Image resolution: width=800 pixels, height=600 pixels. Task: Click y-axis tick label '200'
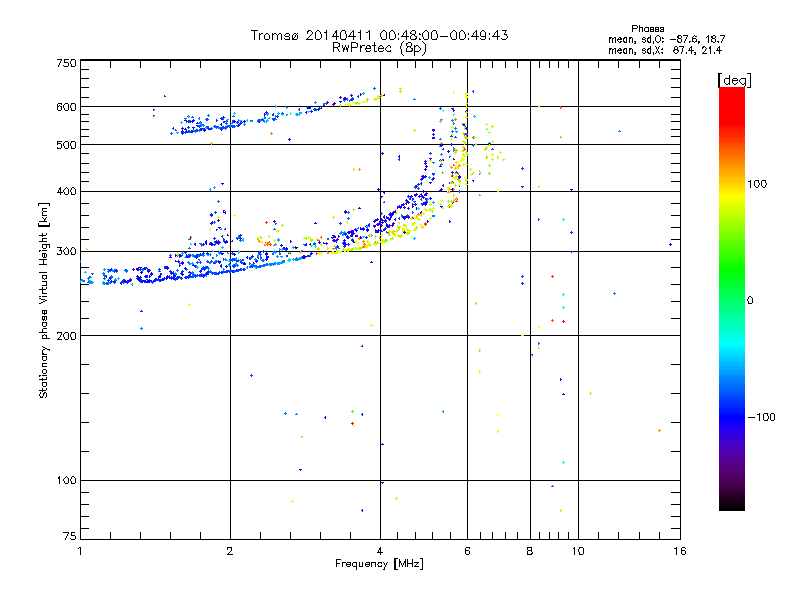(67, 336)
